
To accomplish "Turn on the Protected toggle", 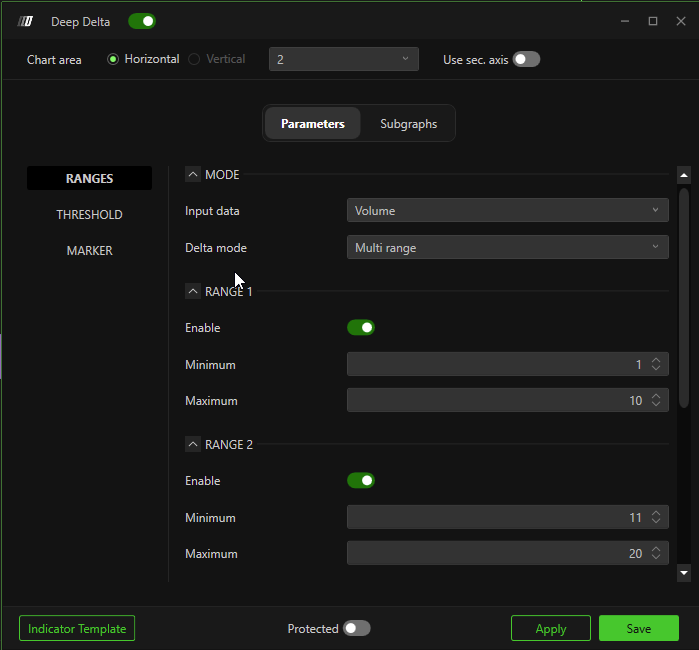I will coord(356,628).
